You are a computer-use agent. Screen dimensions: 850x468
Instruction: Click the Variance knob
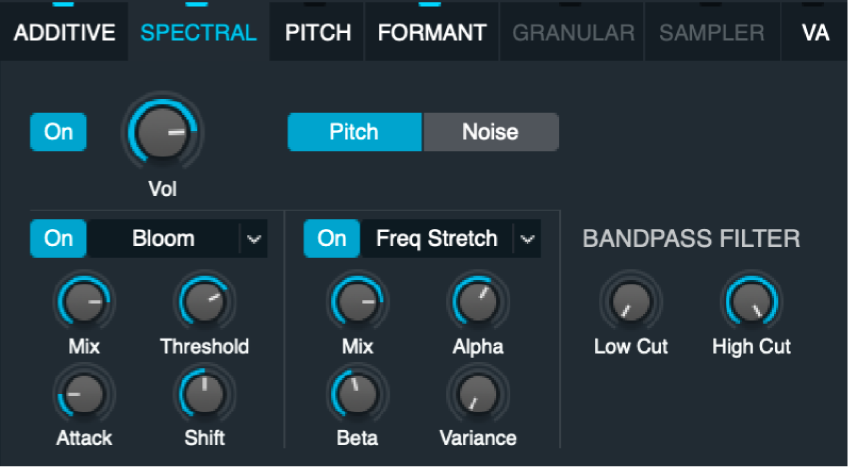(x=478, y=395)
